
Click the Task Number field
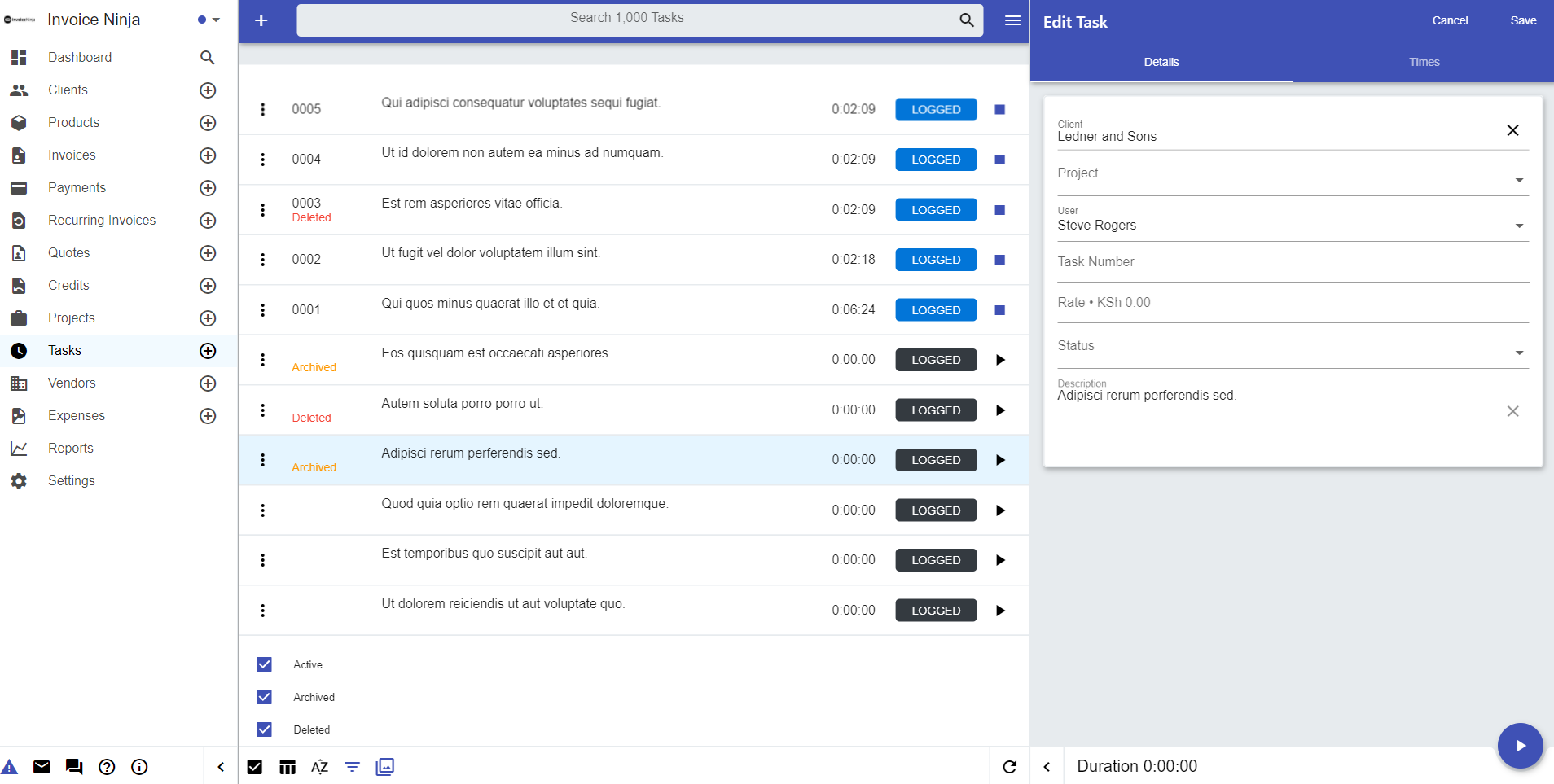(x=1293, y=262)
